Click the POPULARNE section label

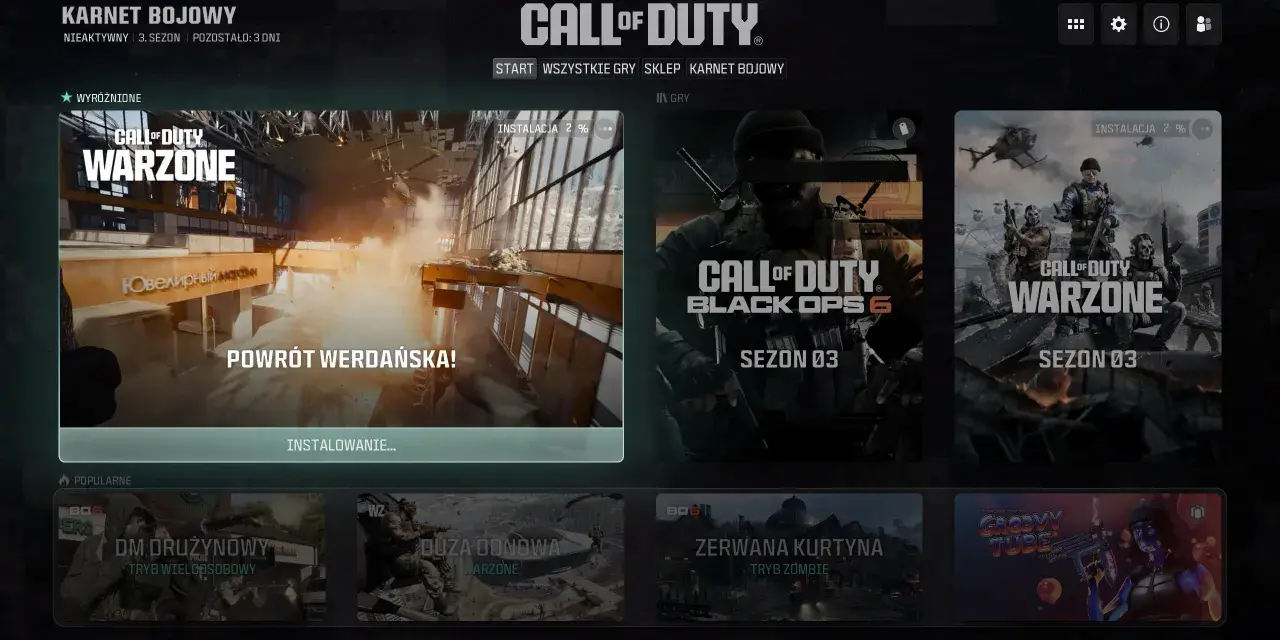click(96, 480)
